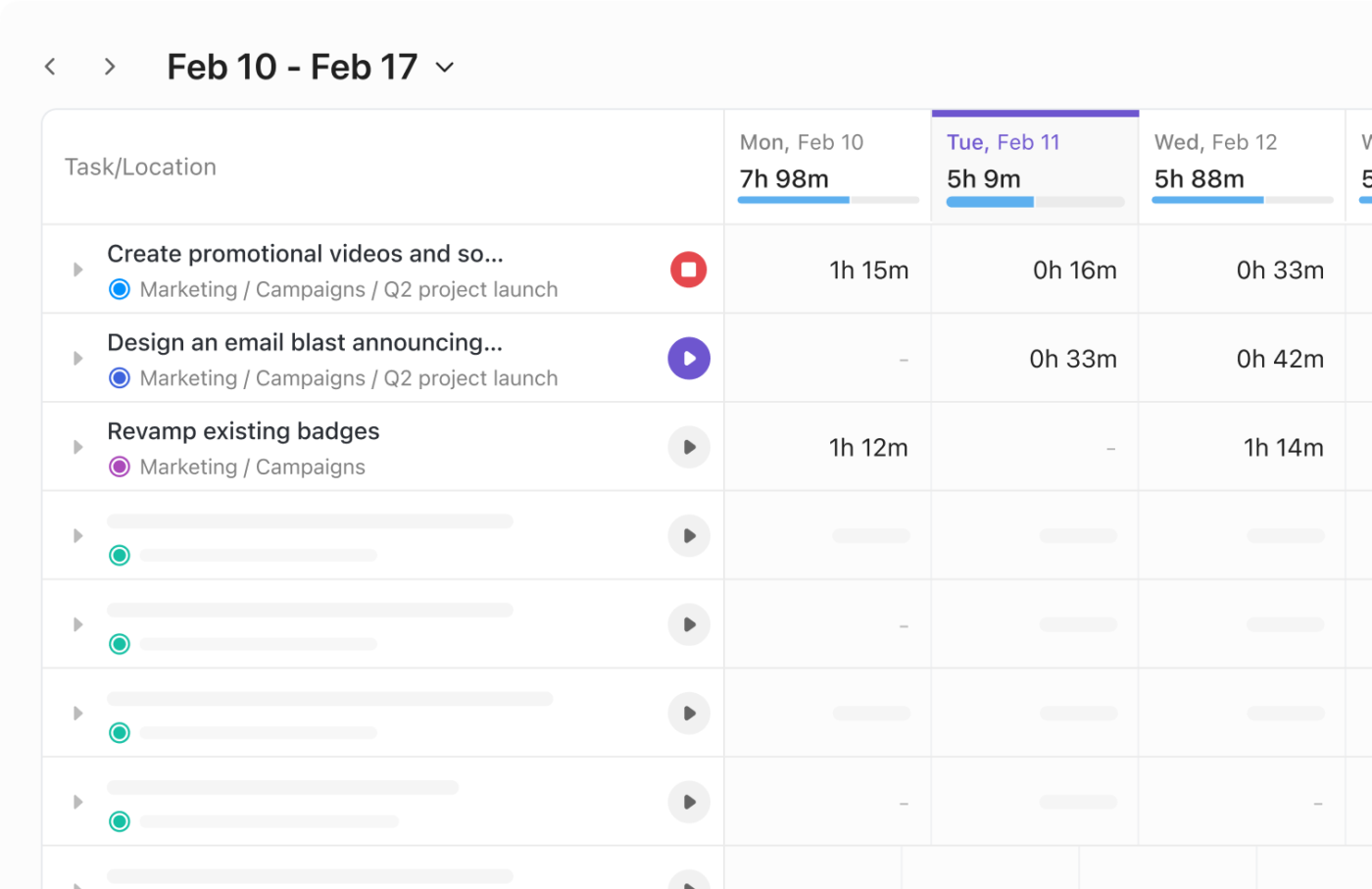Select the purple status dot on Revamp existing badges
Image resolution: width=1372 pixels, height=889 pixels.
[x=120, y=467]
